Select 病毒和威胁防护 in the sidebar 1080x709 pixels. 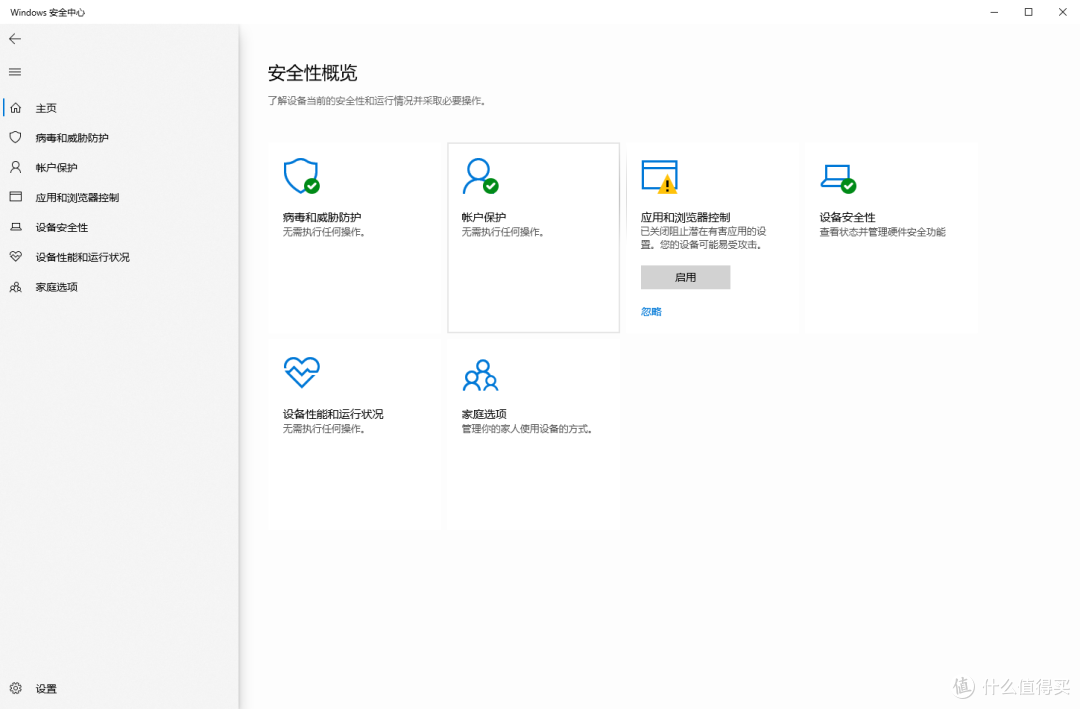pyautogui.click(x=72, y=138)
